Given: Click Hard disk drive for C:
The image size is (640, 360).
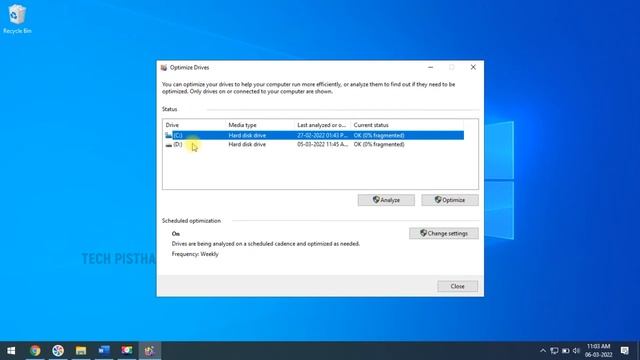Looking at the screenshot, I should tap(247, 136).
